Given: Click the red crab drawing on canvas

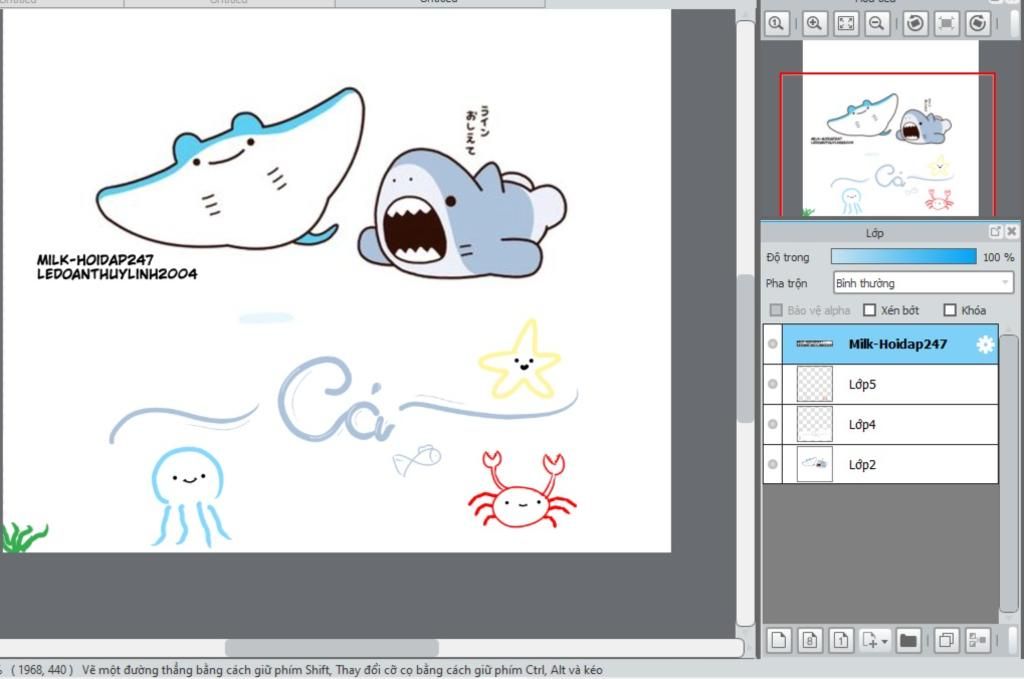Looking at the screenshot, I should click(522, 490).
